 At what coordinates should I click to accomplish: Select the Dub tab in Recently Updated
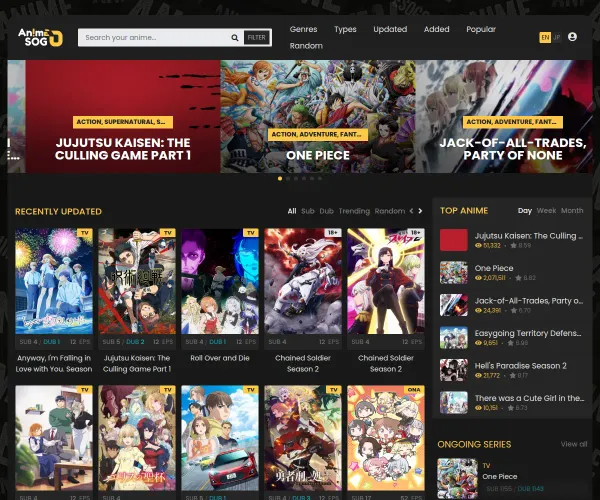(x=326, y=211)
